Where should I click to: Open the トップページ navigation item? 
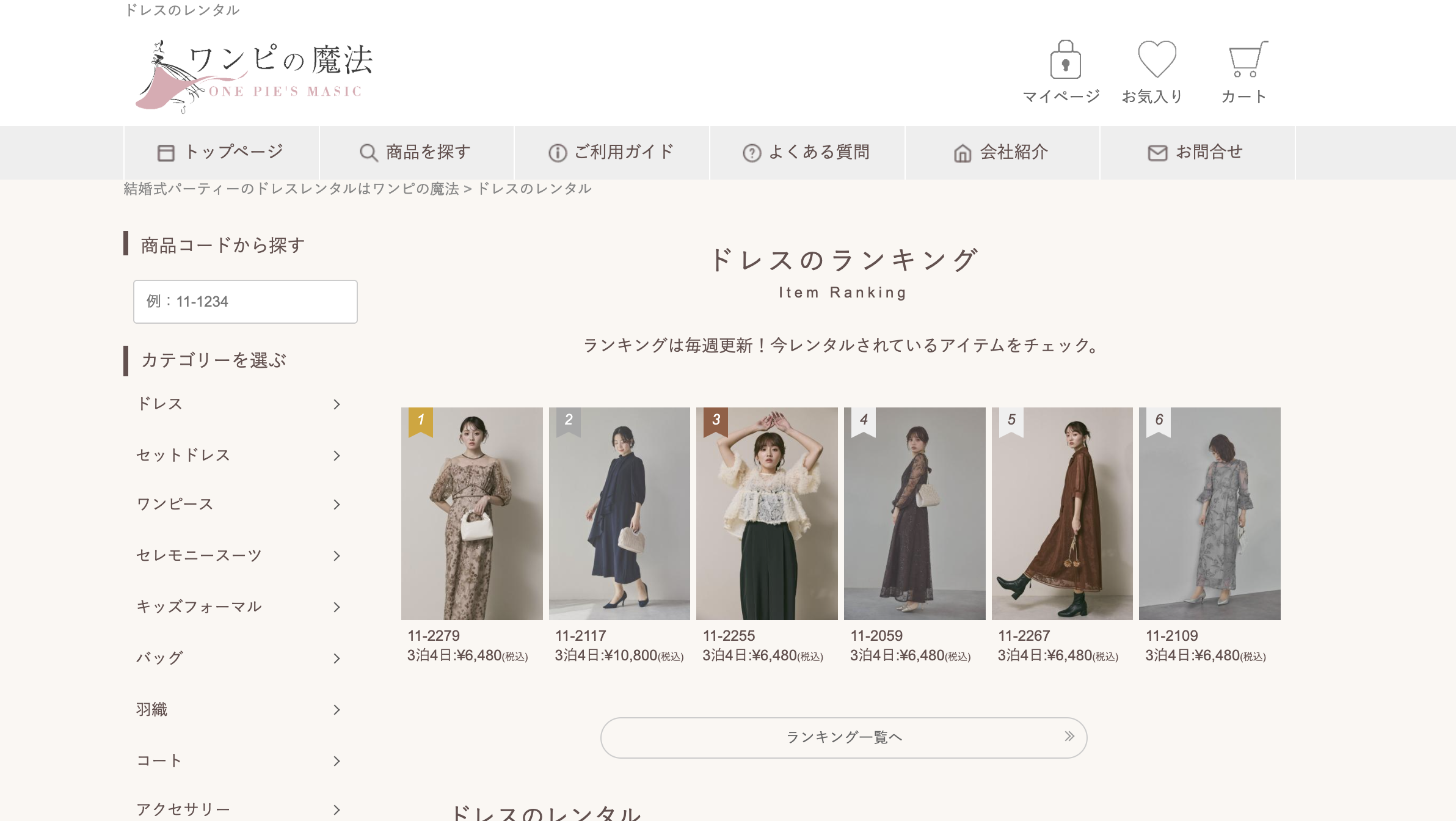click(221, 152)
